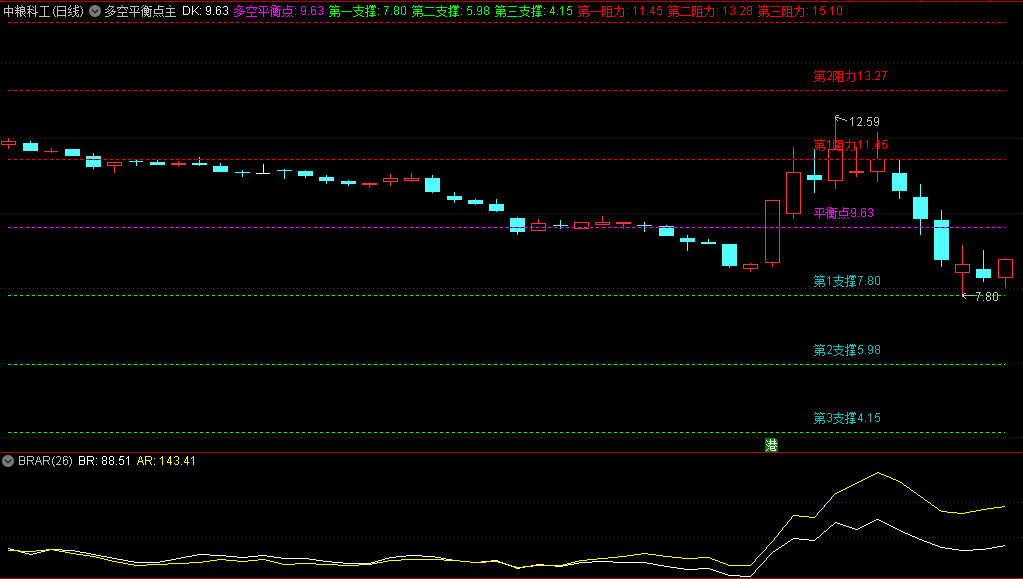Click the BRAR(26) indicator label
This screenshot has width=1023, height=579.
(45, 461)
